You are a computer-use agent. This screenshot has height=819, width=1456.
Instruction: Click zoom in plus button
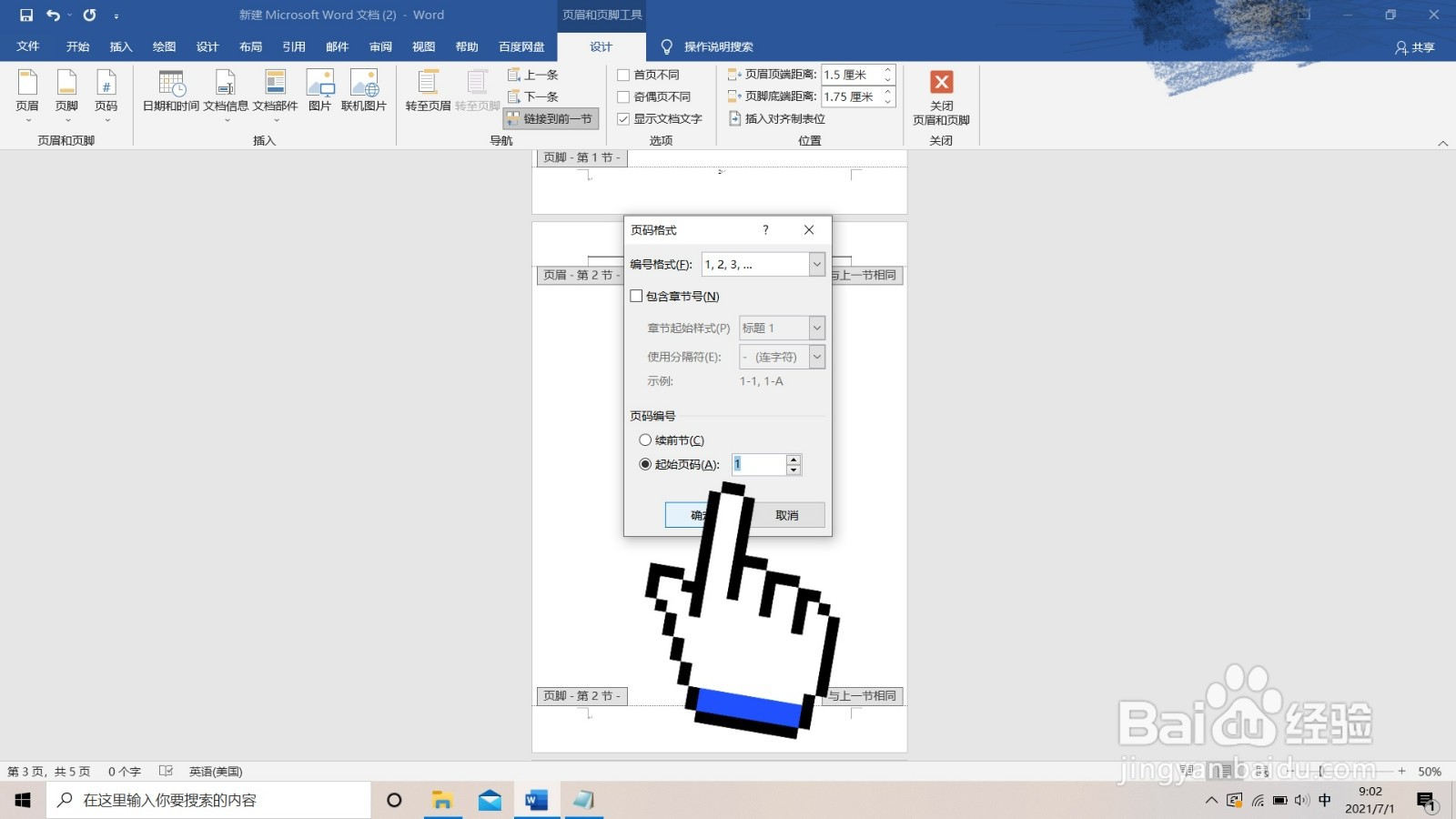pyautogui.click(x=1402, y=771)
